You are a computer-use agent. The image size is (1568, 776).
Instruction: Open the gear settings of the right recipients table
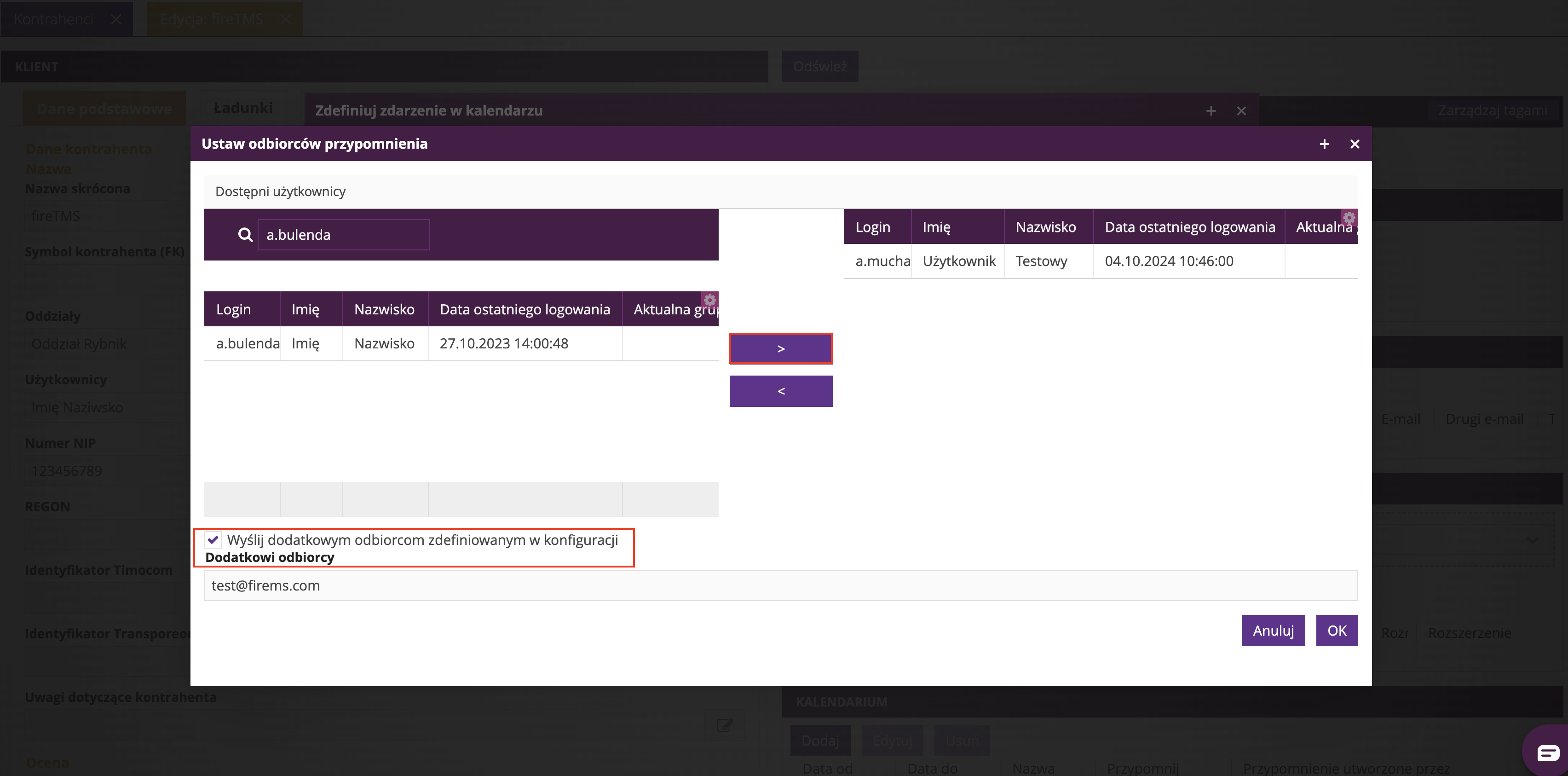(1349, 217)
